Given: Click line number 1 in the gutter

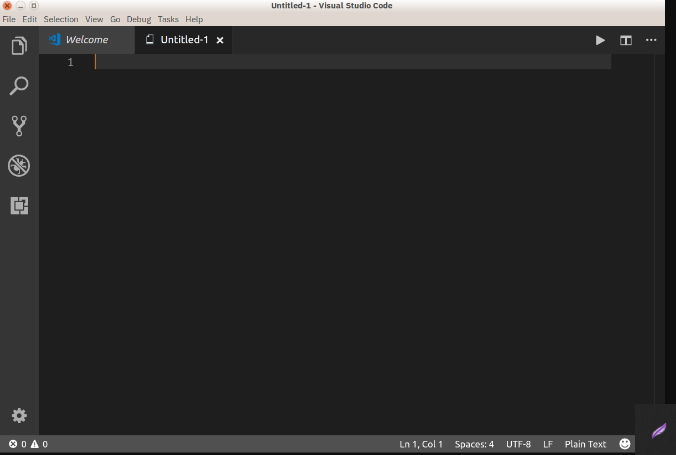Looking at the screenshot, I should [x=70, y=63].
